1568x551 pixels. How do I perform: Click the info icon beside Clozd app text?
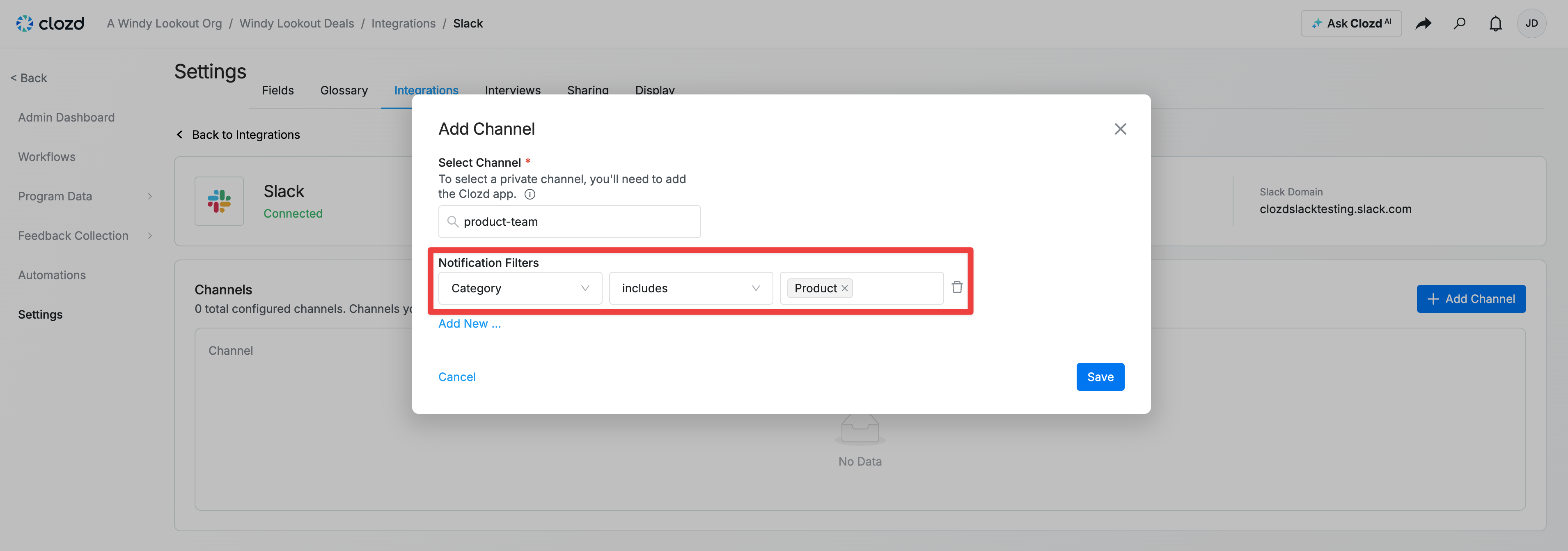pyautogui.click(x=530, y=194)
